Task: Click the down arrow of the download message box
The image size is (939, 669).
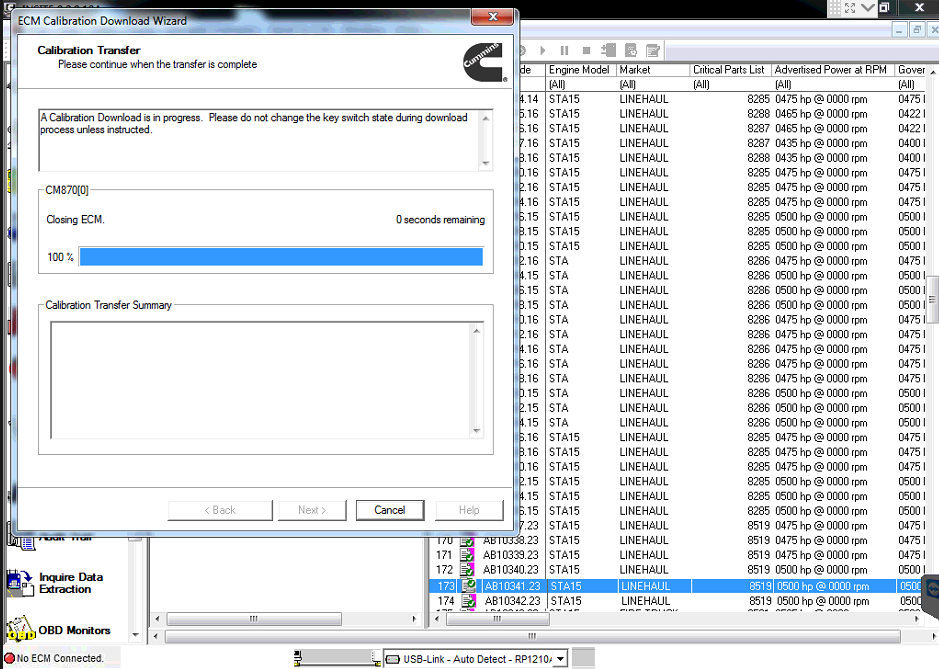Action: pos(486,163)
